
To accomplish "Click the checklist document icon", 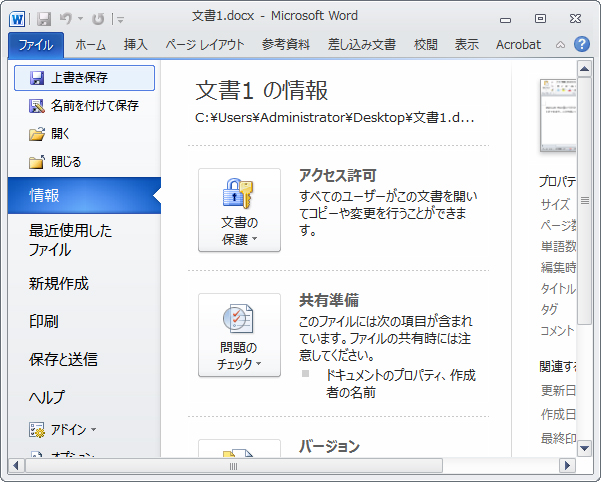I will click(238, 318).
